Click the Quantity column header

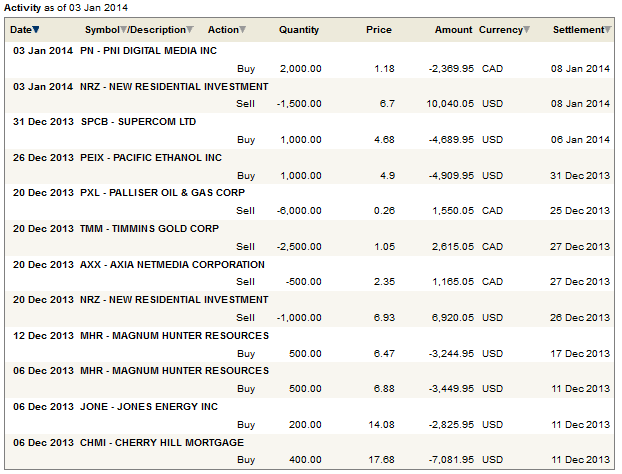pyautogui.click(x=299, y=30)
